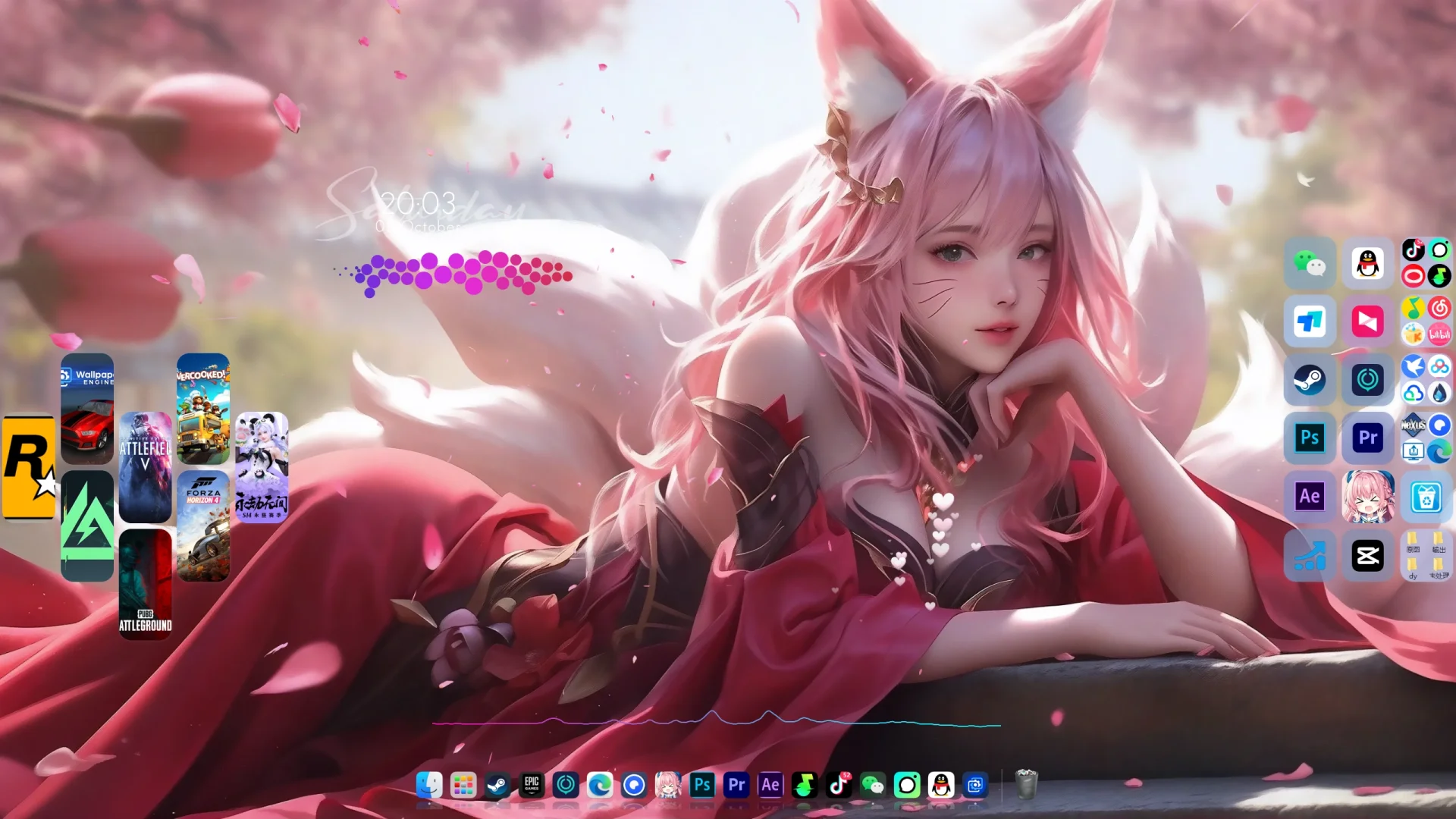Open pink-haired anime icon in dock

point(668,785)
